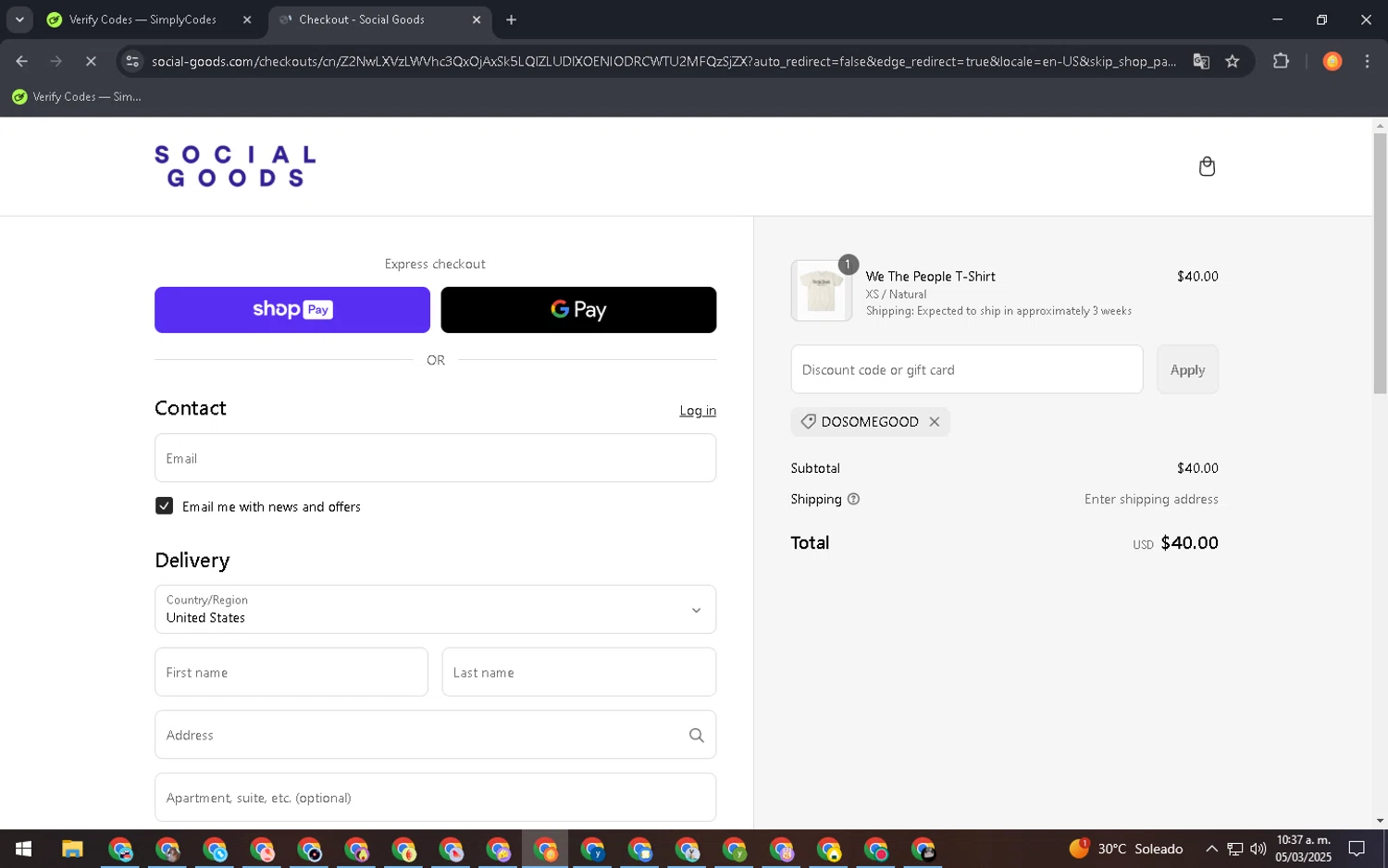1388x868 pixels.
Task: View site information icon in address bar
Action: (x=132, y=61)
